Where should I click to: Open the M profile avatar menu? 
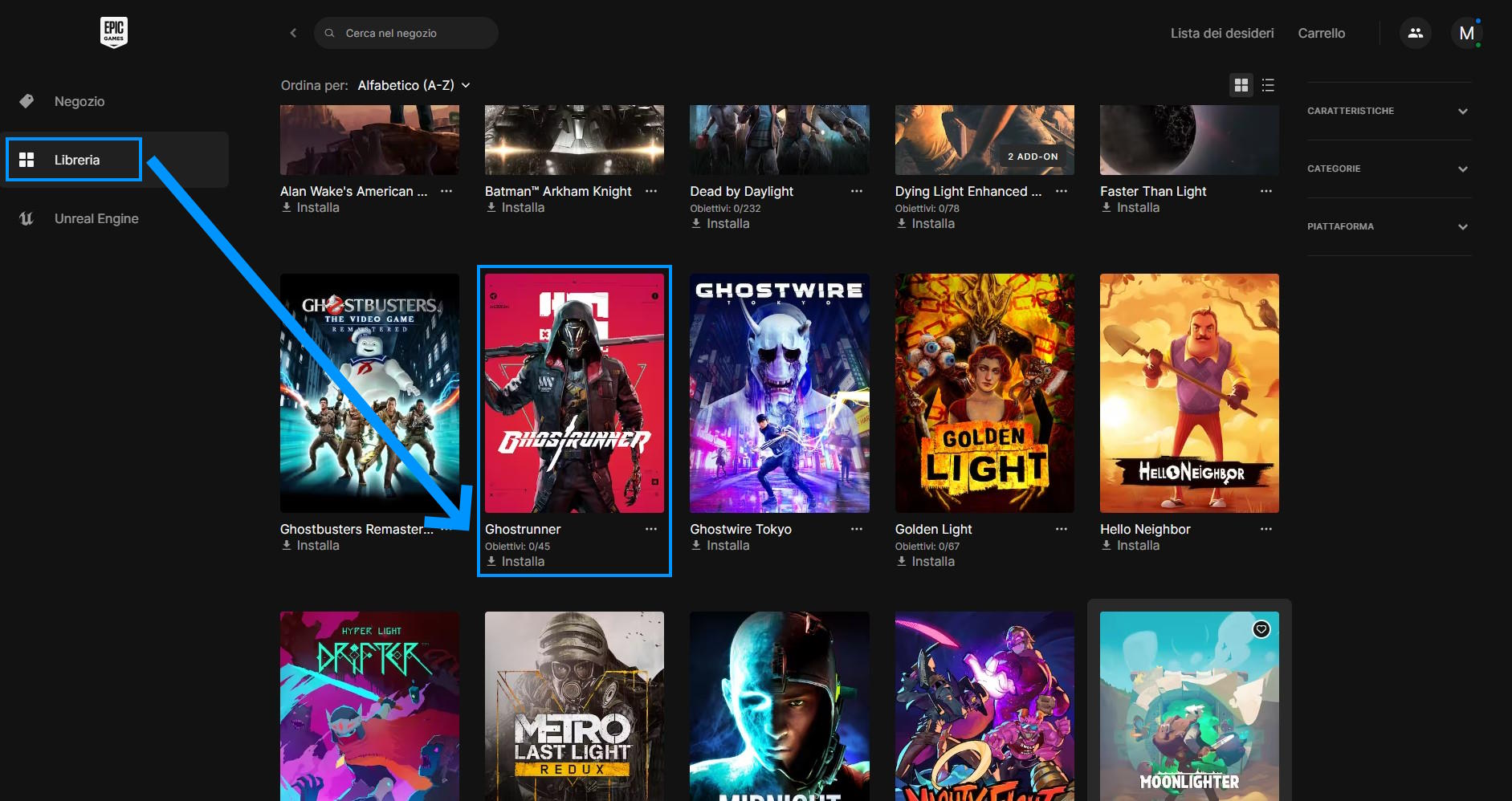coord(1466,33)
